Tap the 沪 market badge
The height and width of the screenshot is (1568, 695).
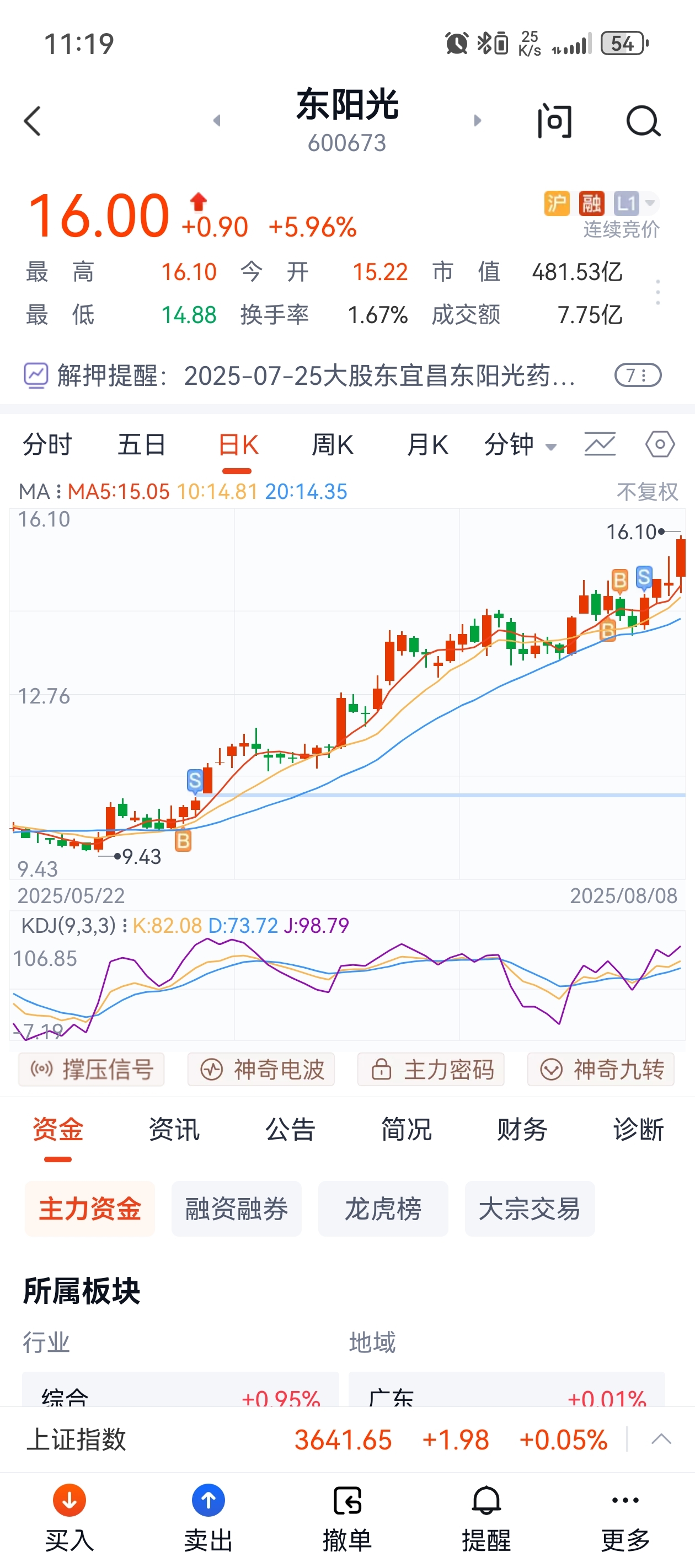coord(556,203)
